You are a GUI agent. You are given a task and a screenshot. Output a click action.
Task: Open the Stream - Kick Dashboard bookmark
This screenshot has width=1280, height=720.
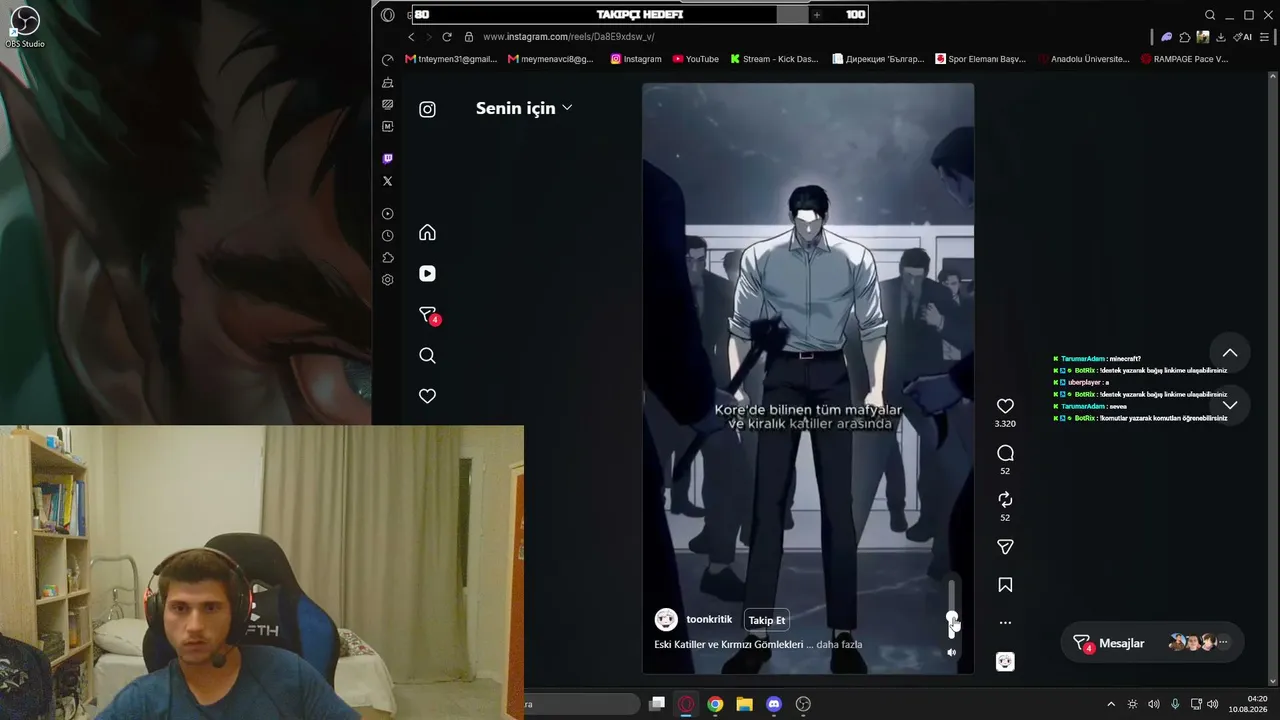tap(774, 59)
